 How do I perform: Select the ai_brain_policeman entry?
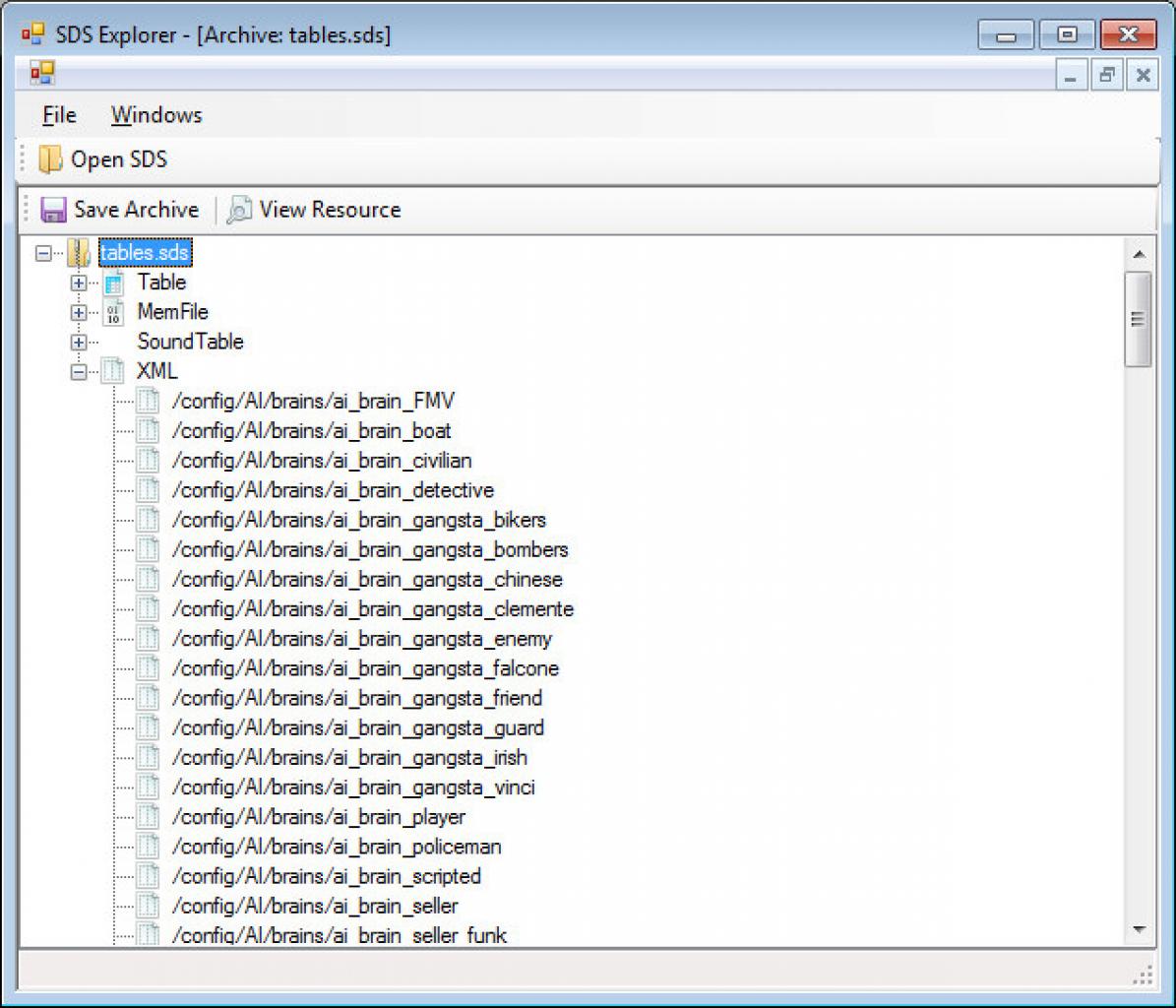pyautogui.click(x=337, y=847)
